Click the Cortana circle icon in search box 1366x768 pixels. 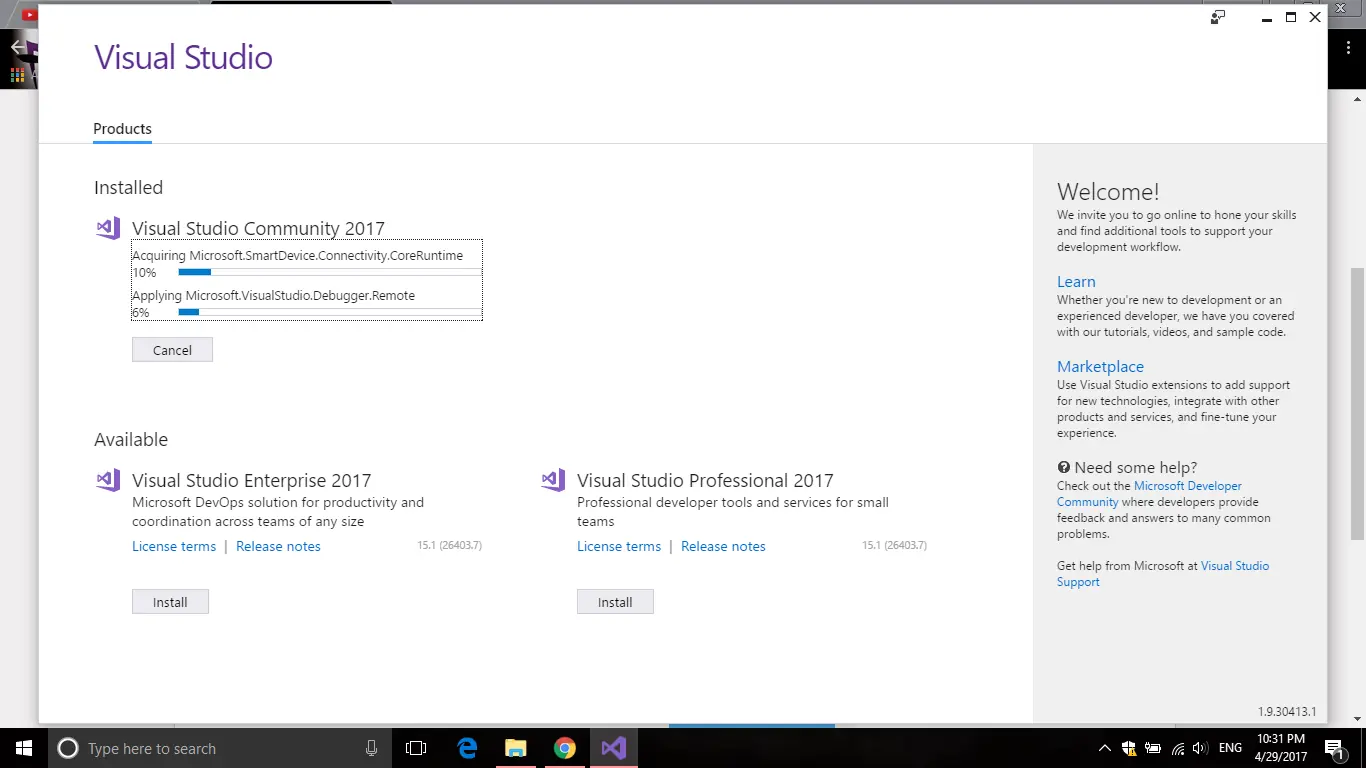pos(68,748)
